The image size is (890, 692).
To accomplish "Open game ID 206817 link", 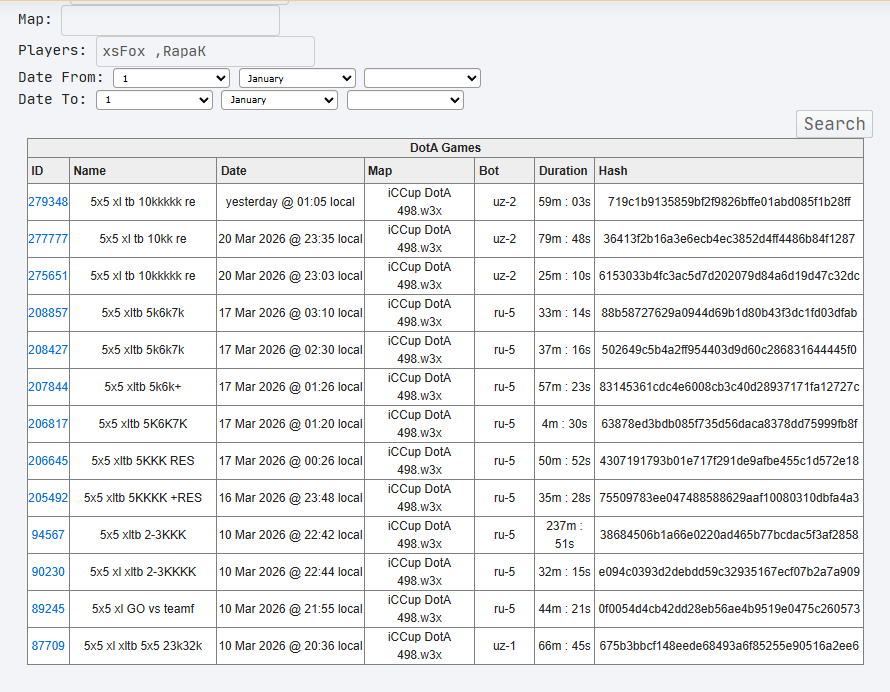I will 48,423.
